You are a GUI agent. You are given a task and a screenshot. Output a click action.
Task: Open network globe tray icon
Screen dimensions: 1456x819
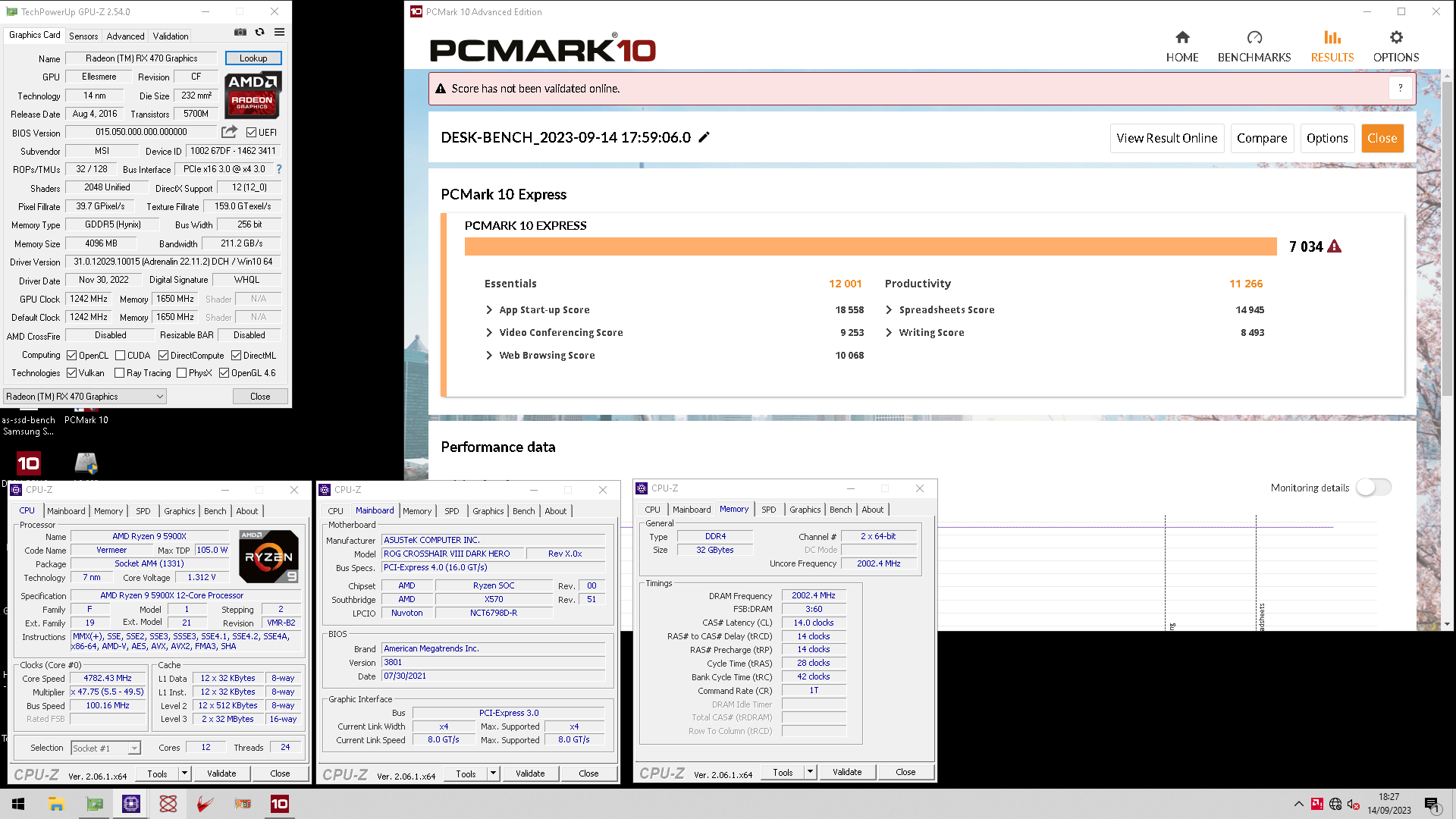1335,804
